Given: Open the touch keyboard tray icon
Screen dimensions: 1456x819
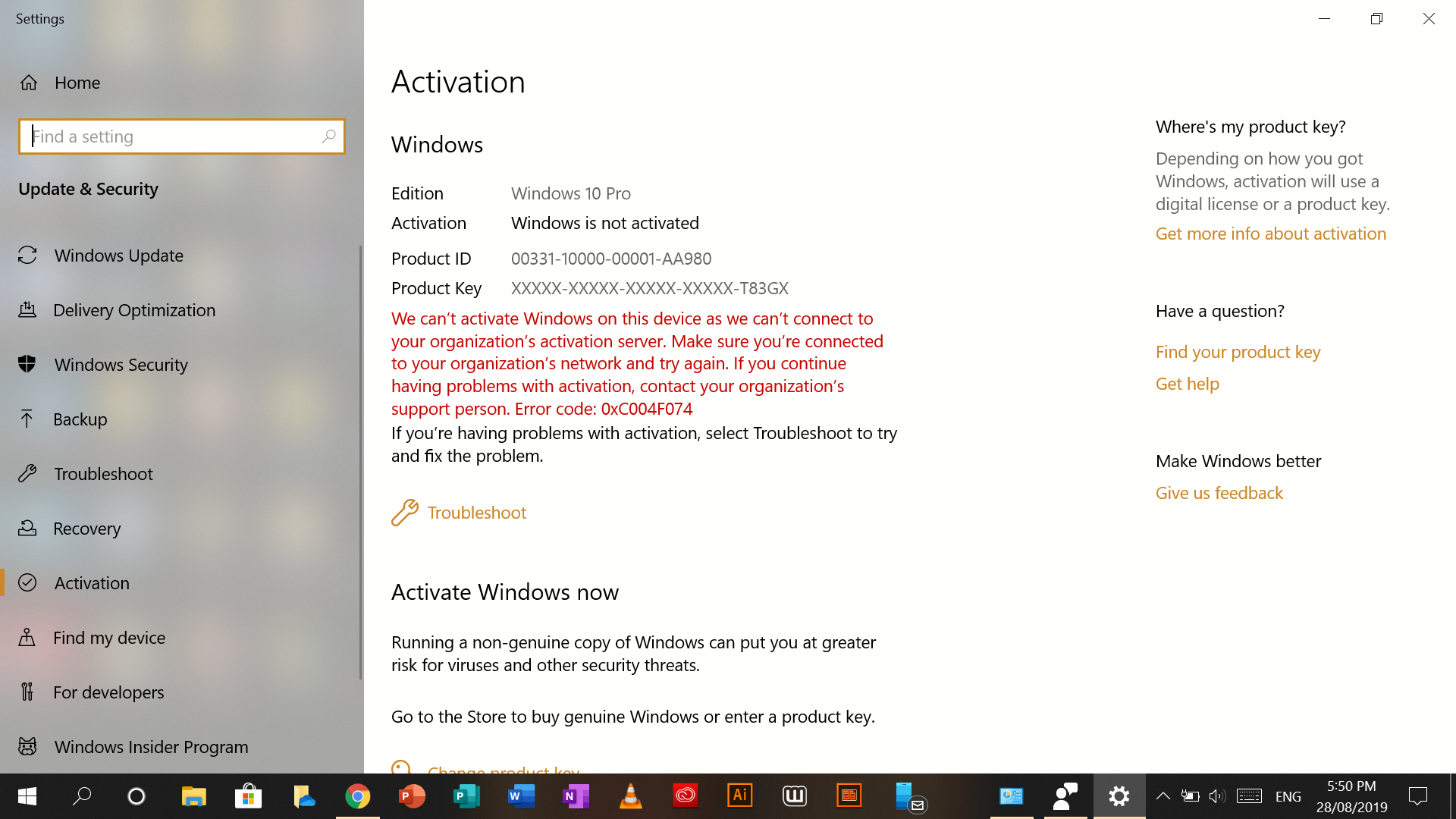Looking at the screenshot, I should pyautogui.click(x=1249, y=796).
